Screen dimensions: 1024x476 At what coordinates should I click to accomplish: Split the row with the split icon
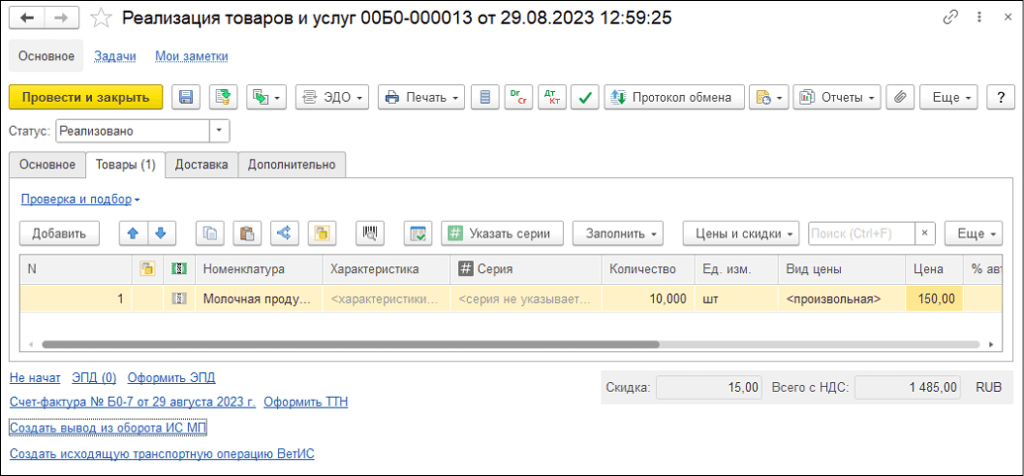285,233
